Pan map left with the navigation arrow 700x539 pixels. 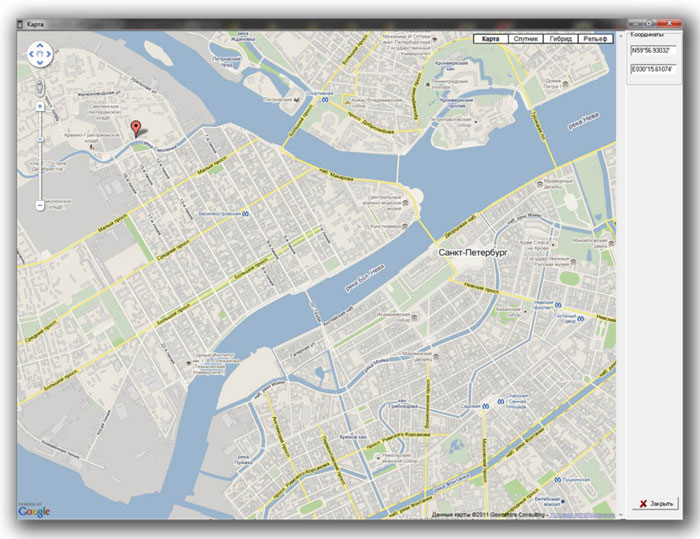coord(31,54)
